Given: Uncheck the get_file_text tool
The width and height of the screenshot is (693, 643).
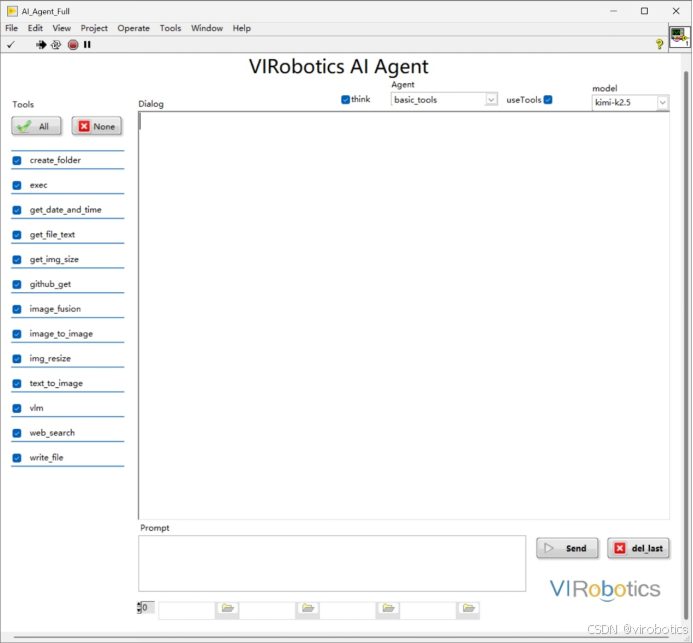Looking at the screenshot, I should [x=17, y=235].
